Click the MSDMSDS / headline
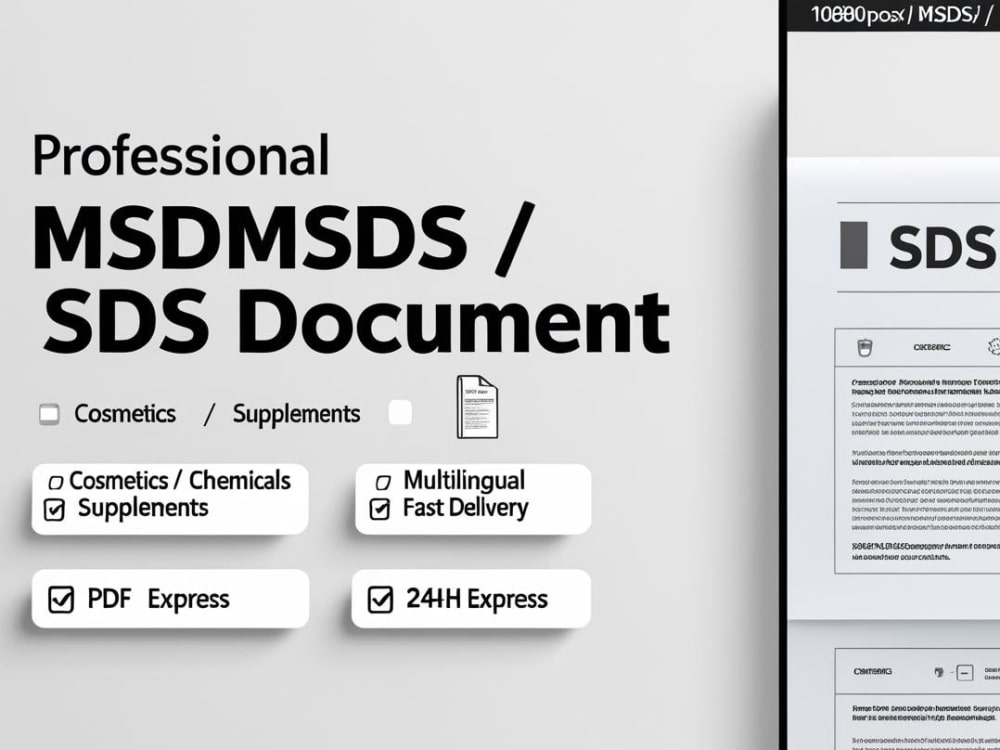 coord(283,238)
